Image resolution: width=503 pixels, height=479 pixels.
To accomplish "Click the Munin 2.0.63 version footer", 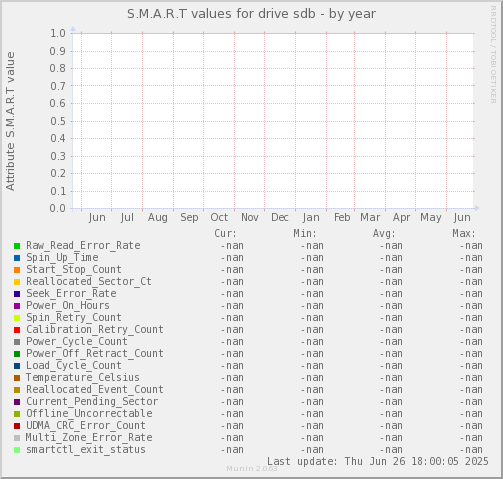I will (252, 469).
